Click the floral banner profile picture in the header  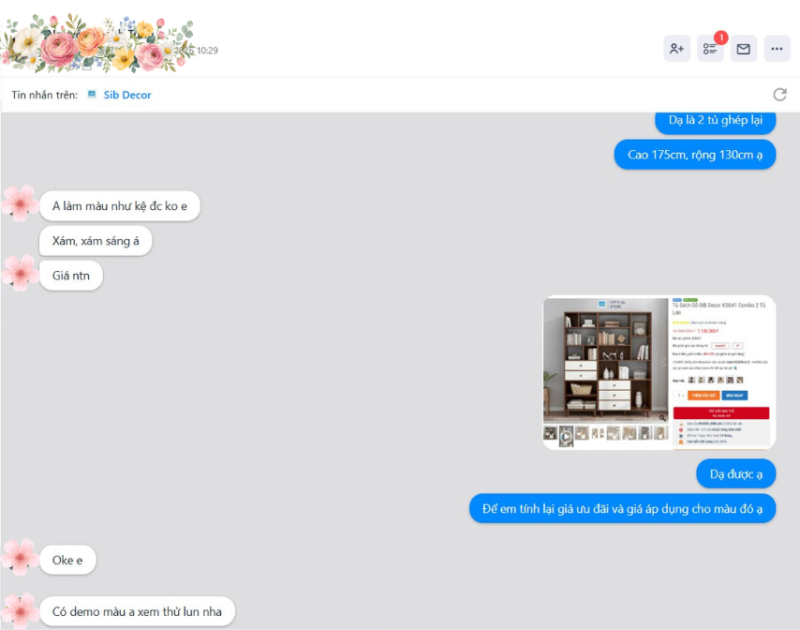(x=98, y=43)
